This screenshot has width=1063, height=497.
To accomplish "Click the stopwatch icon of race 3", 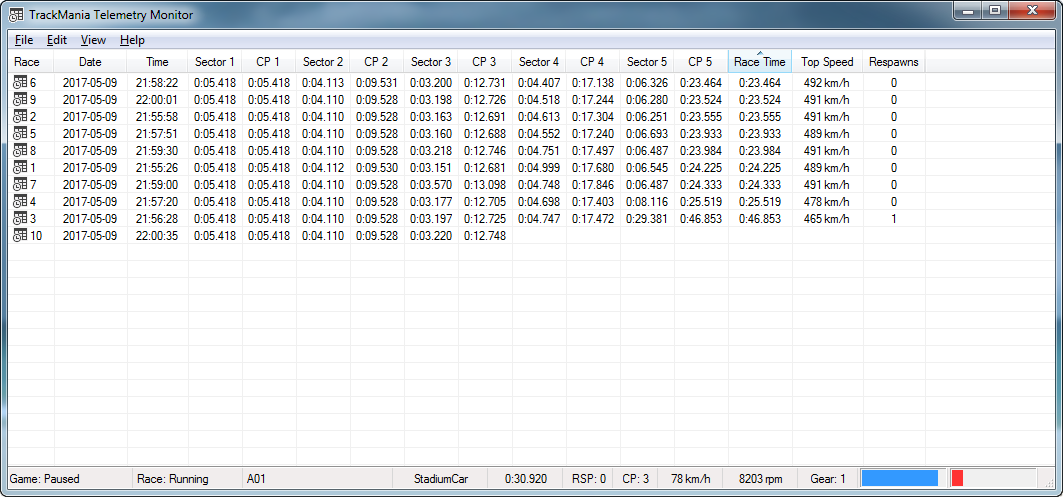I will pyautogui.click(x=20, y=218).
